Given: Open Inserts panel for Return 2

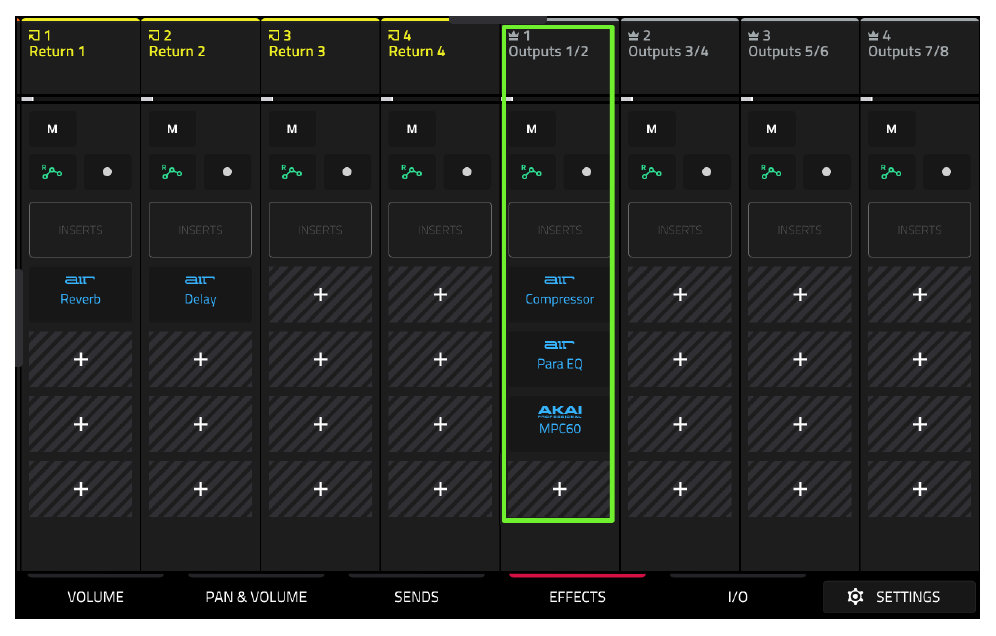Looking at the screenshot, I should 200,230.
